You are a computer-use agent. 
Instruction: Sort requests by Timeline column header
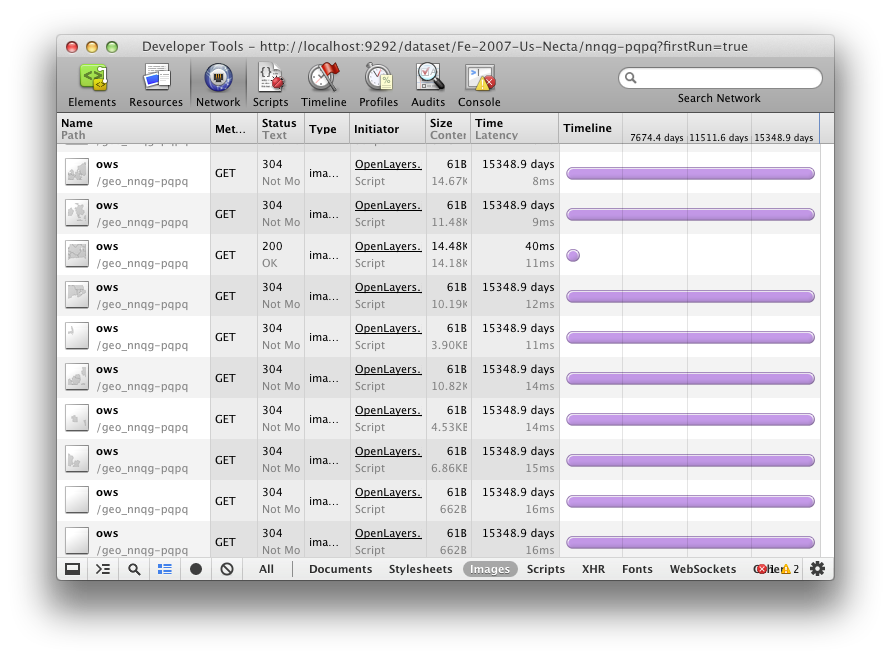pyautogui.click(x=587, y=128)
